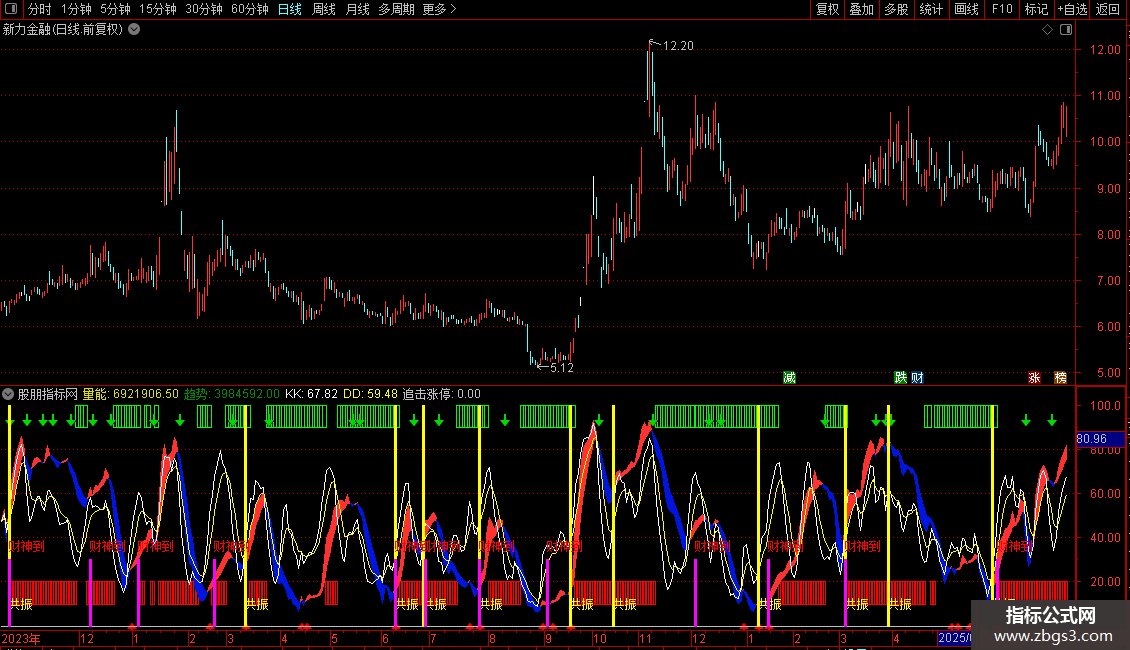Switch to the 分时 intraday view
This screenshot has height=650, width=1130.
[40, 9]
